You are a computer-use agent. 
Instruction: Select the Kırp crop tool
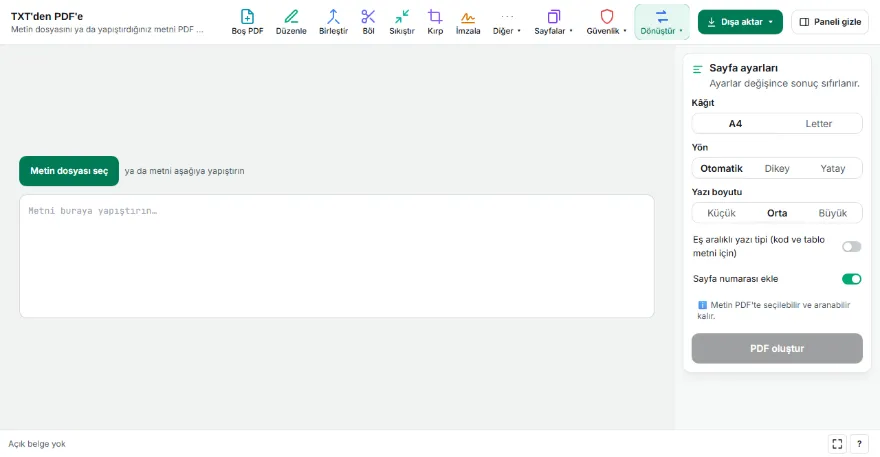pyautogui.click(x=435, y=22)
